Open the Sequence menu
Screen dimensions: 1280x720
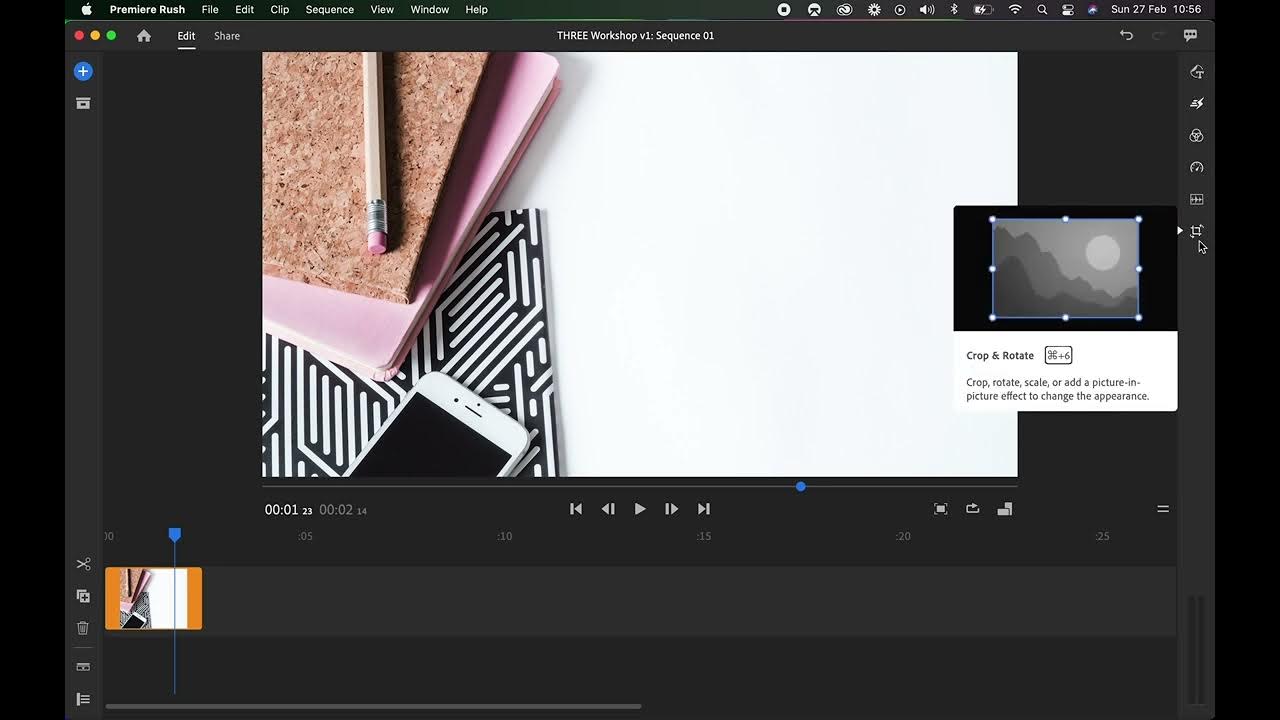pos(330,9)
